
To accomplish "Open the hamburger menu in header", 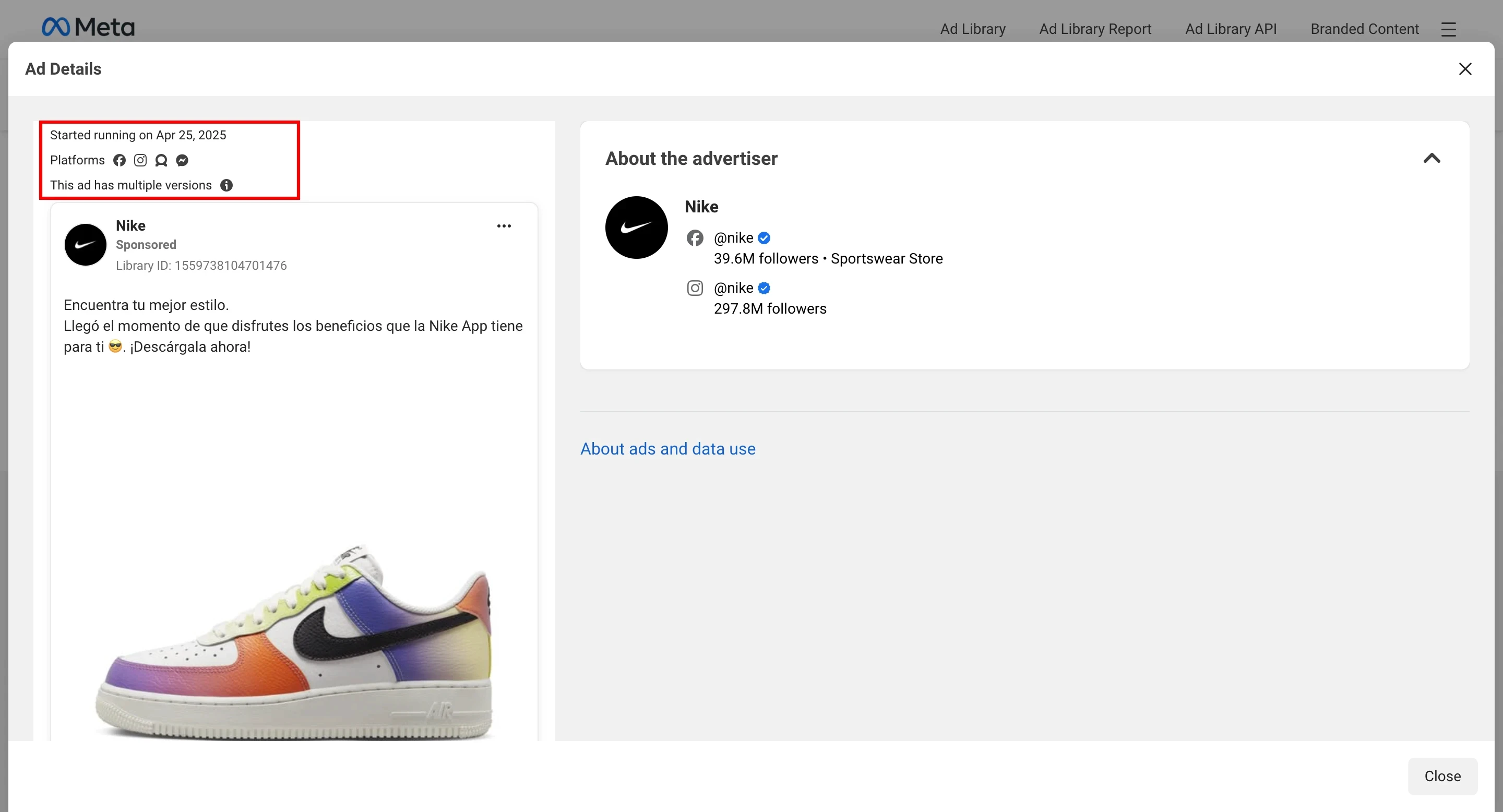I will point(1449,29).
